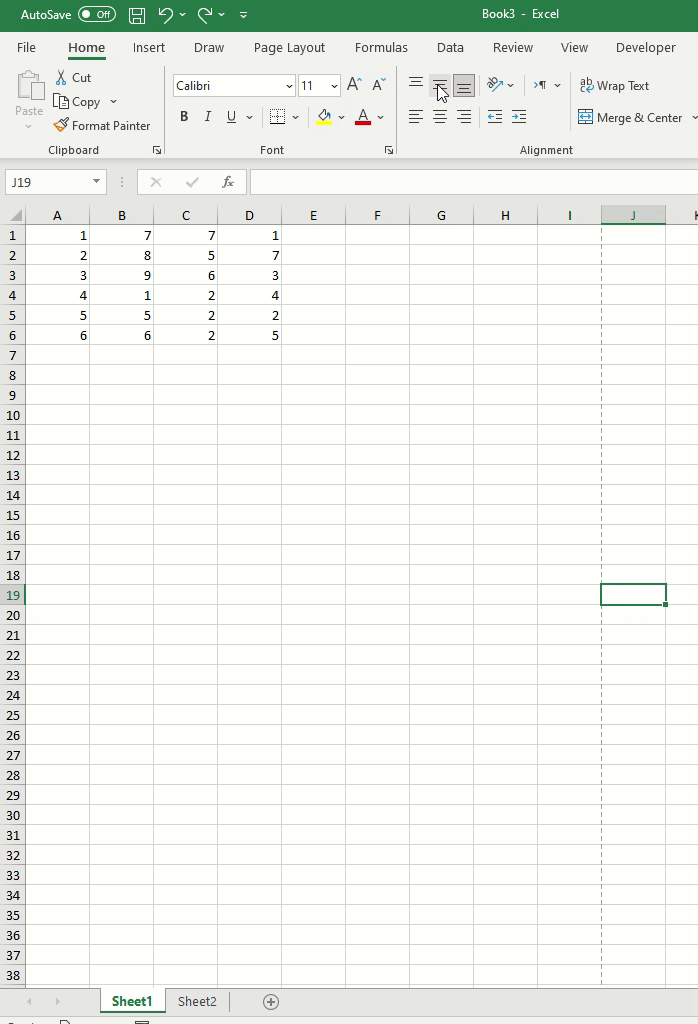Open Underline style dropdown arrow
Image resolution: width=698 pixels, height=1024 pixels.
click(249, 117)
